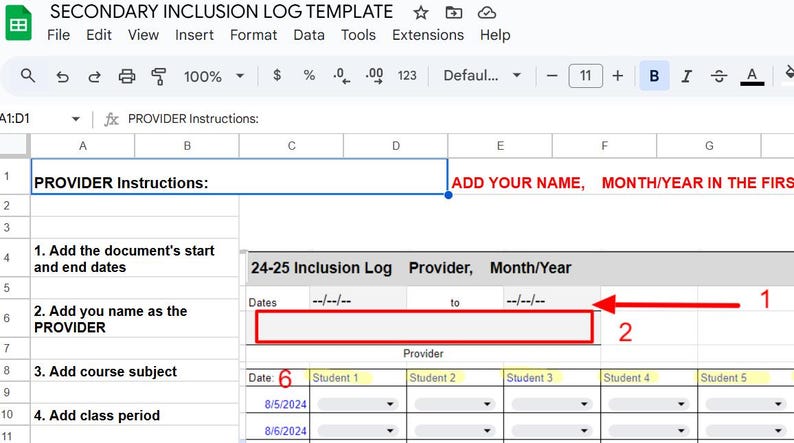Open more number formats 123
The height and width of the screenshot is (443, 794).
tap(407, 76)
